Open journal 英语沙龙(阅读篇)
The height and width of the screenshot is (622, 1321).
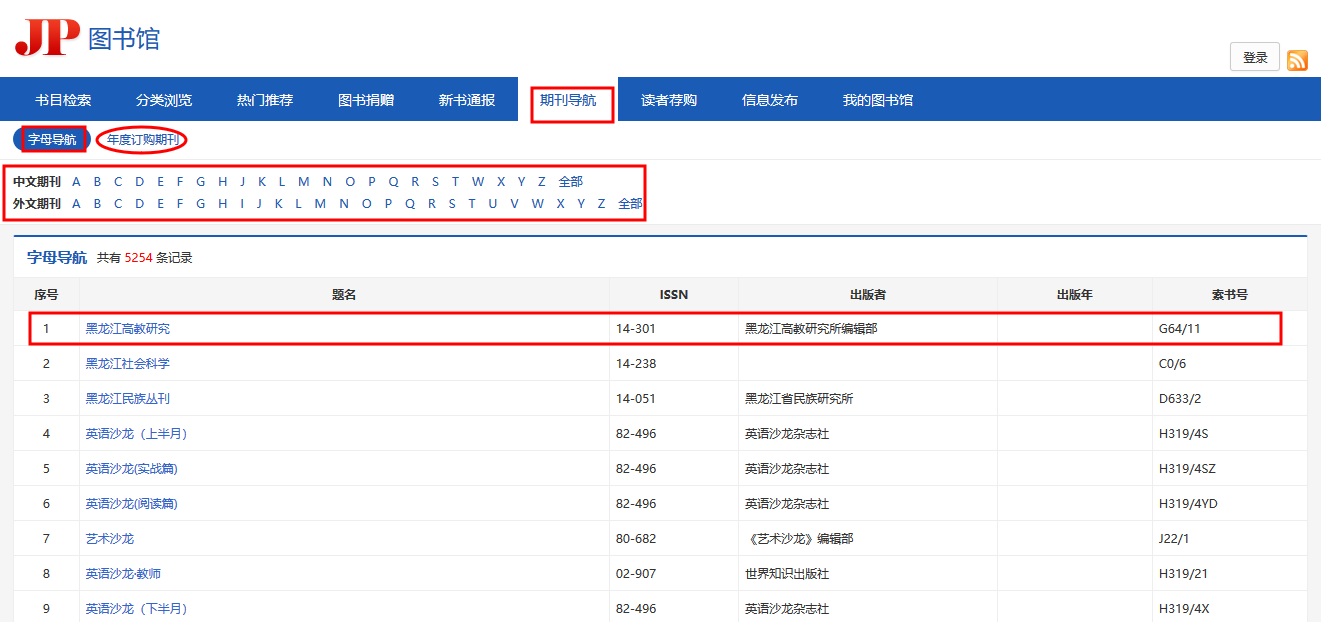point(132,504)
